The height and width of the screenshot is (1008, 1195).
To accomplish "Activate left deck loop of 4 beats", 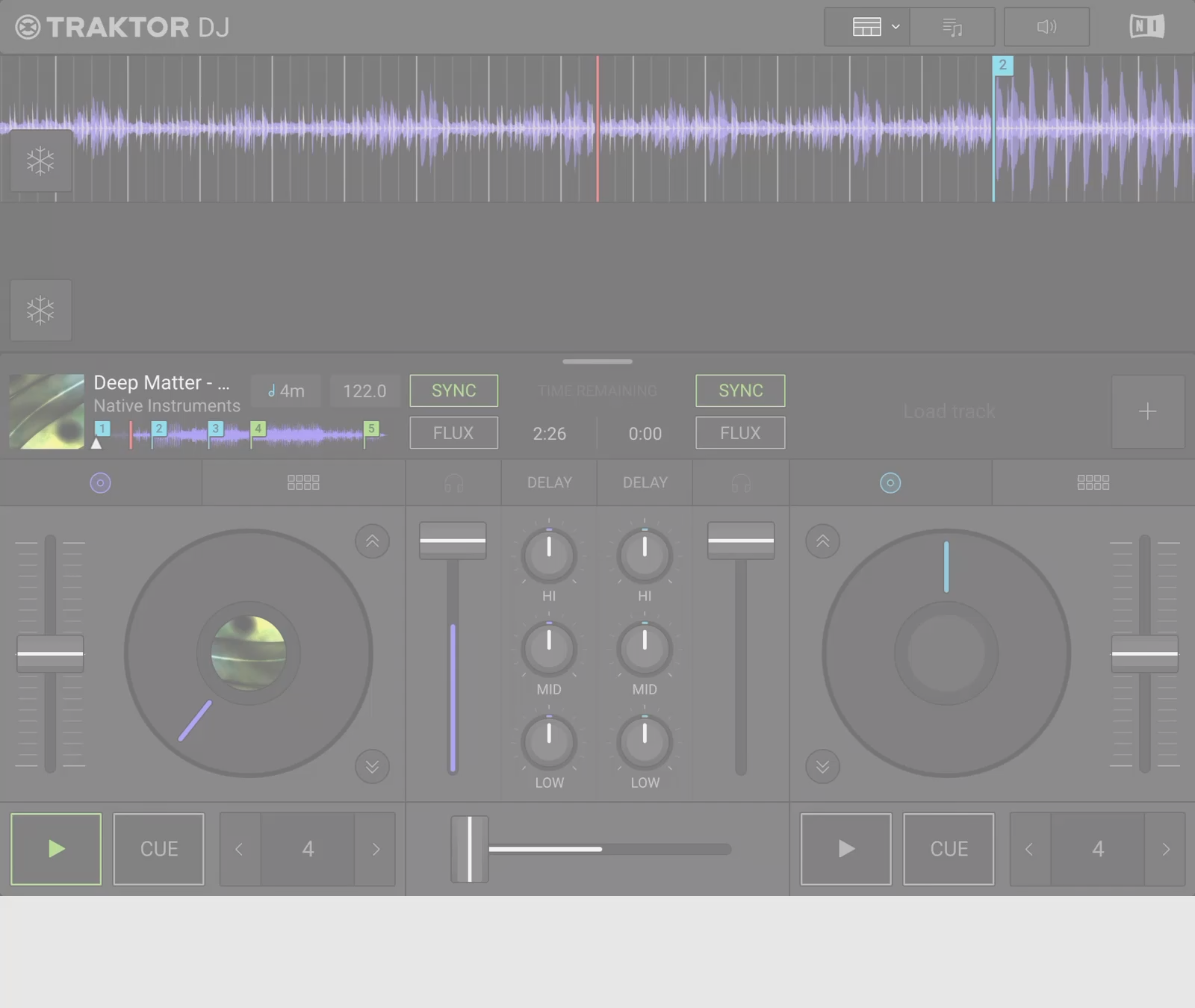I will (308, 849).
